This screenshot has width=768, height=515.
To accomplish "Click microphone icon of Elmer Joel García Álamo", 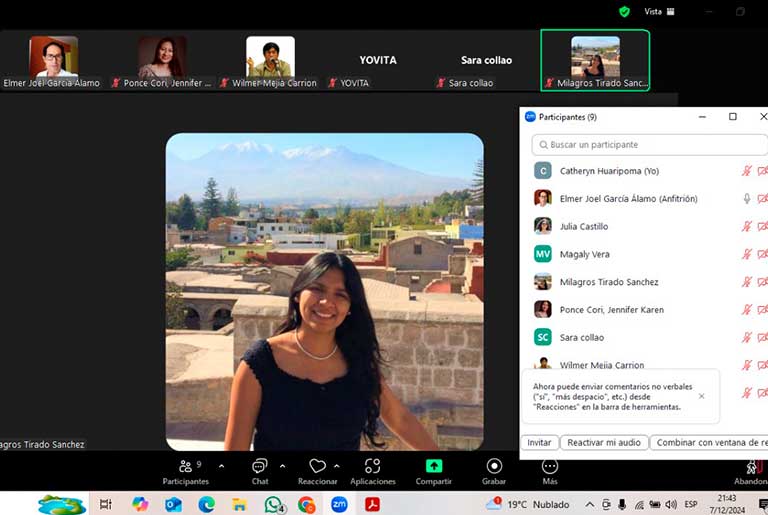I will pyautogui.click(x=746, y=198).
